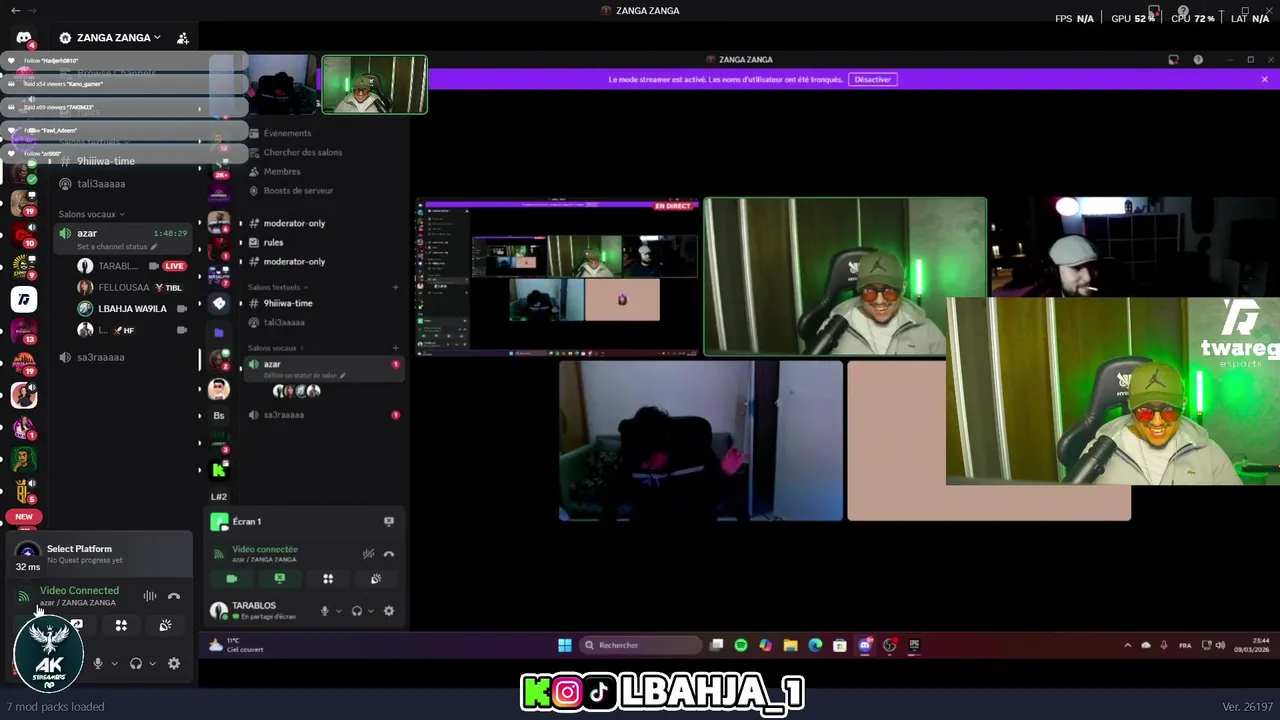
Task: Open the Task View icon on the streamed taskbar
Action: point(716,645)
